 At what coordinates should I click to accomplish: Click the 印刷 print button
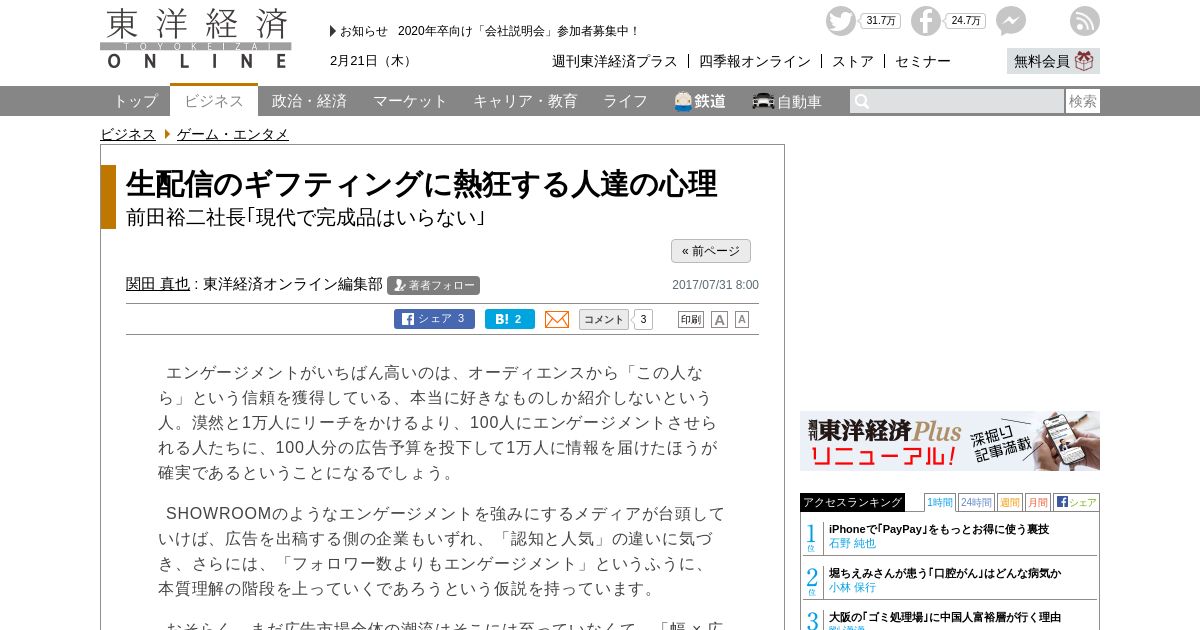tap(691, 319)
